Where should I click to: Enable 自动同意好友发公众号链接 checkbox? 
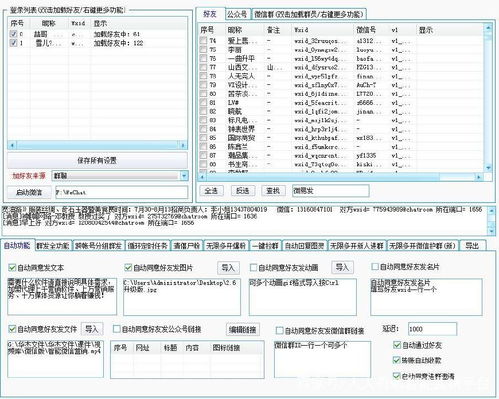point(116,329)
